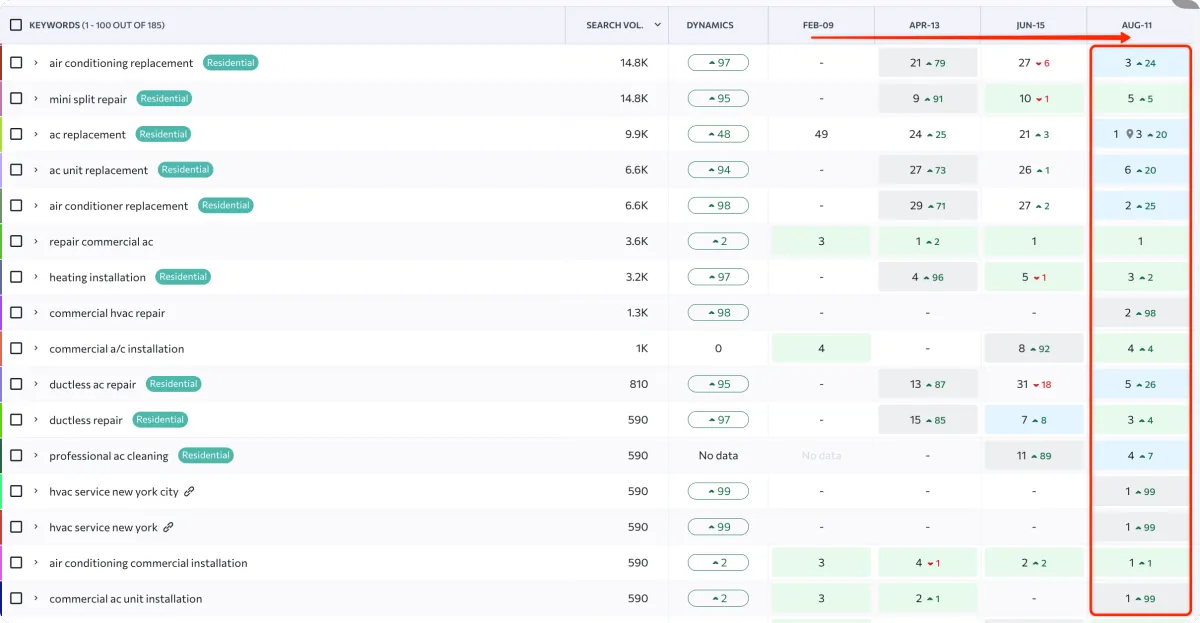Image resolution: width=1200 pixels, height=623 pixels.
Task: Click keyword 'commercial ac unit installation'
Action: tap(126, 599)
